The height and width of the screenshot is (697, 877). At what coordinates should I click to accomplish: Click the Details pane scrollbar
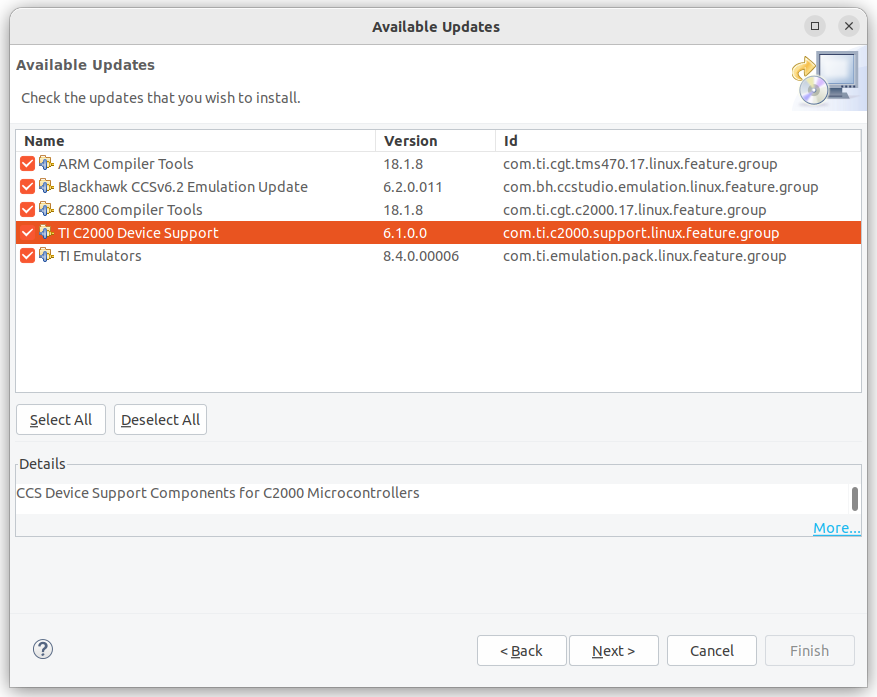855,498
